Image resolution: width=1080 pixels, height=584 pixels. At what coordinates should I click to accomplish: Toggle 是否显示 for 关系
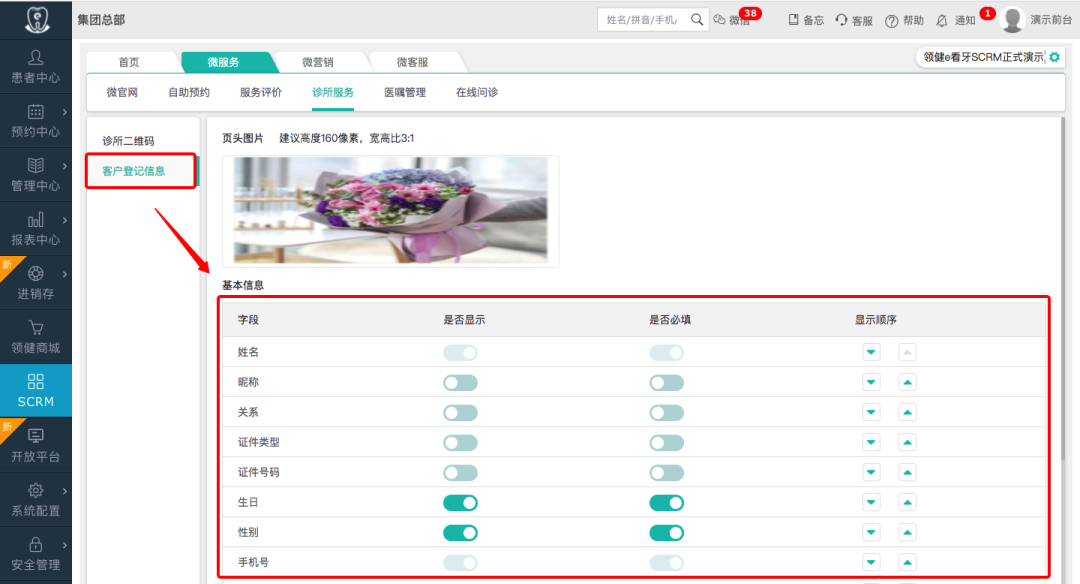coord(460,413)
